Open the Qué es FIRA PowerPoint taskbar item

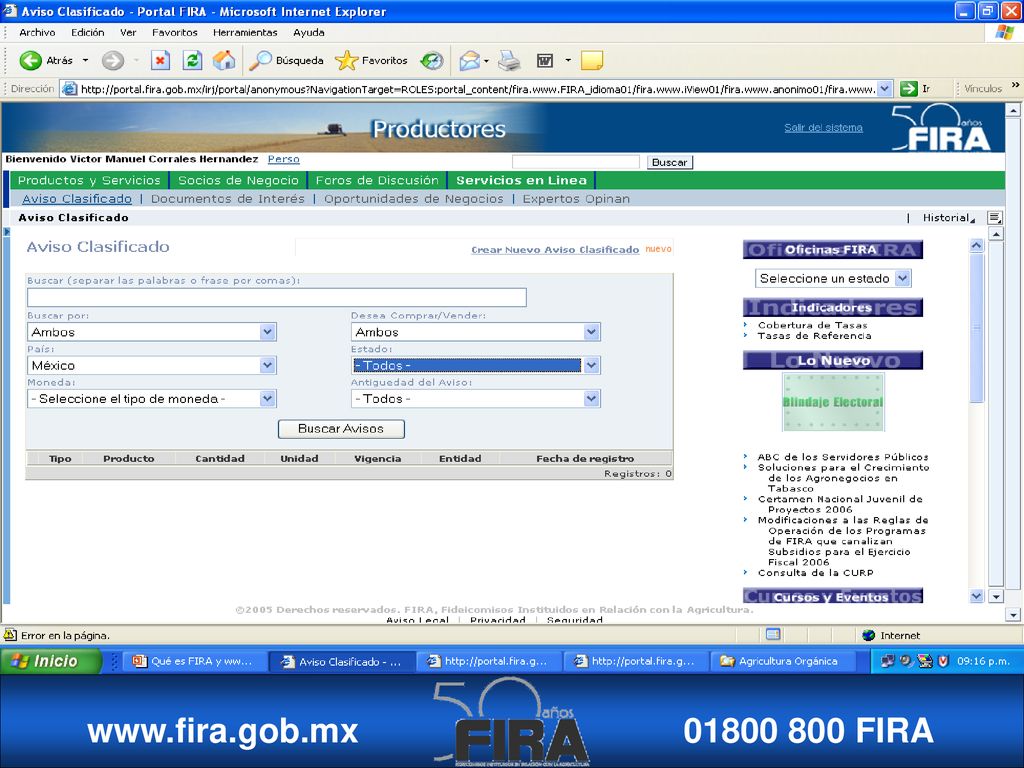[194, 662]
